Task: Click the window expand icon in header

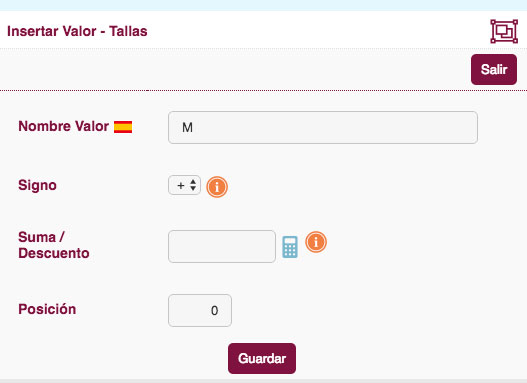Action: pos(504,31)
